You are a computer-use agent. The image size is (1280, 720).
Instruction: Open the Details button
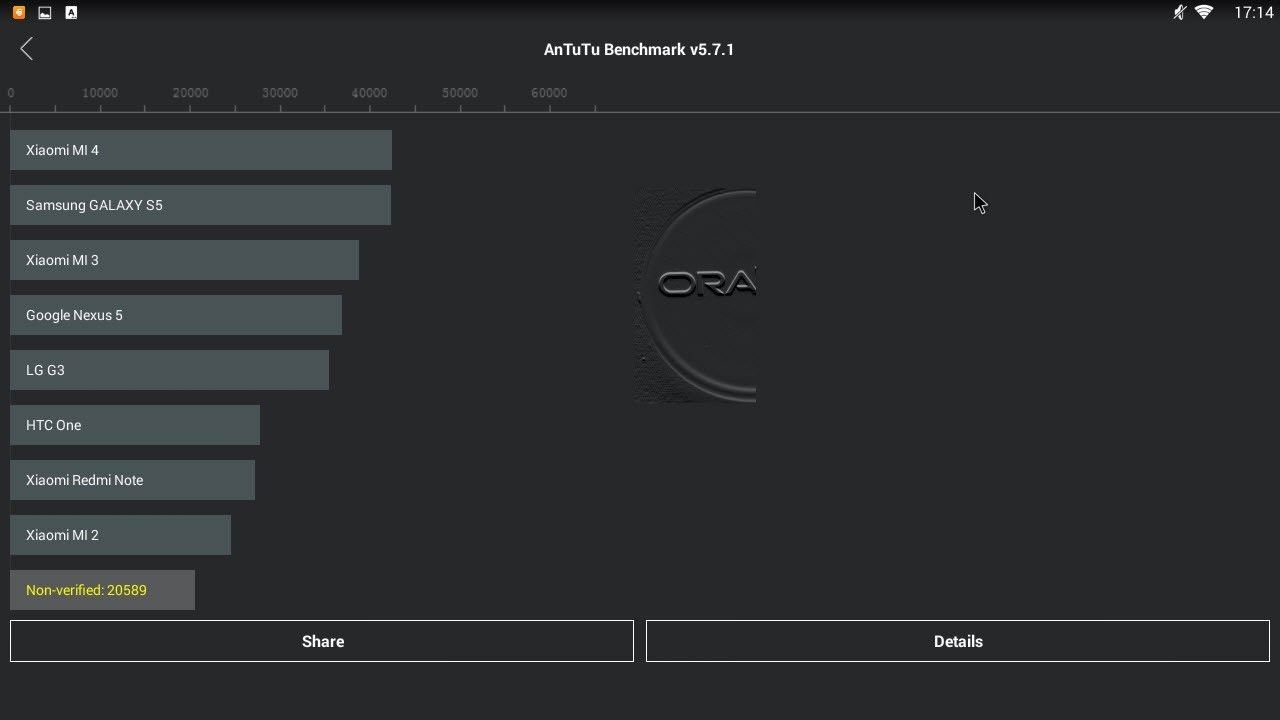pyautogui.click(x=958, y=641)
